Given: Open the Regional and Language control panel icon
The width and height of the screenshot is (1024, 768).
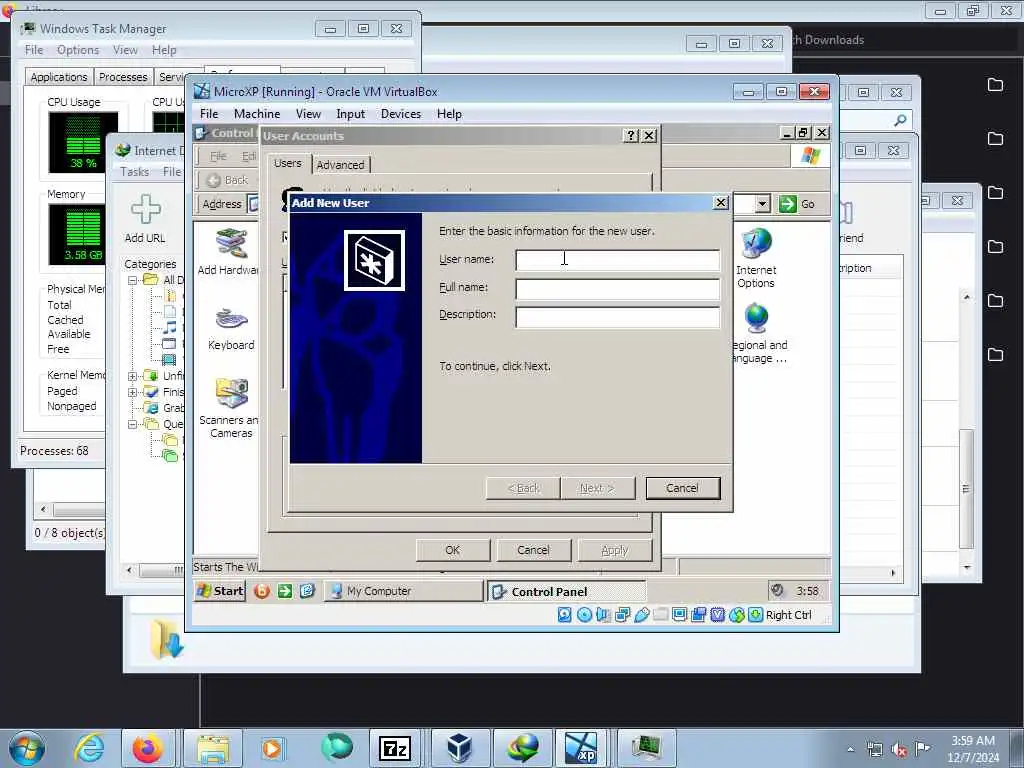Looking at the screenshot, I should click(759, 333).
